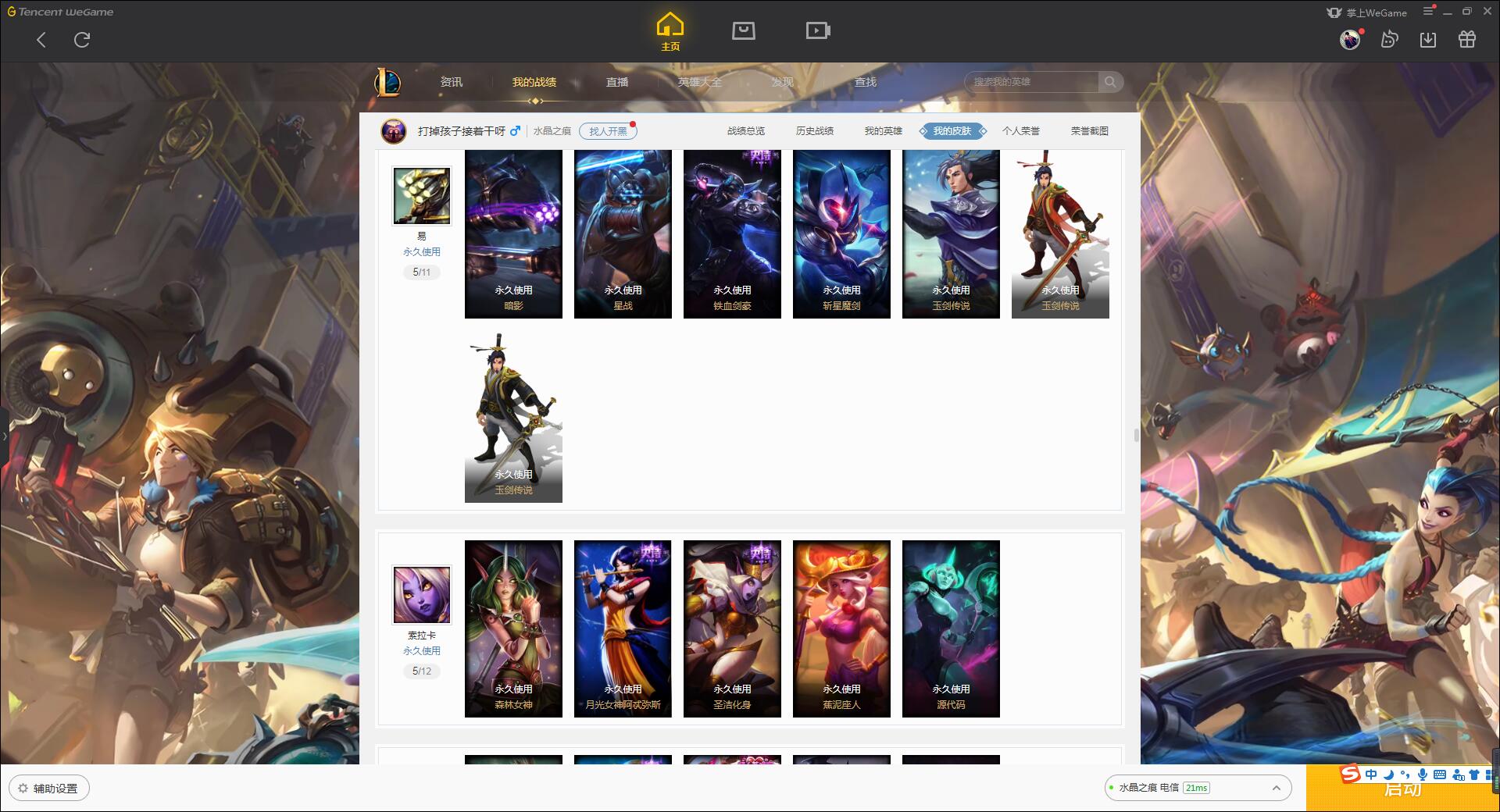Open the video player icon in top bar
The height and width of the screenshot is (812, 1500).
tap(818, 30)
